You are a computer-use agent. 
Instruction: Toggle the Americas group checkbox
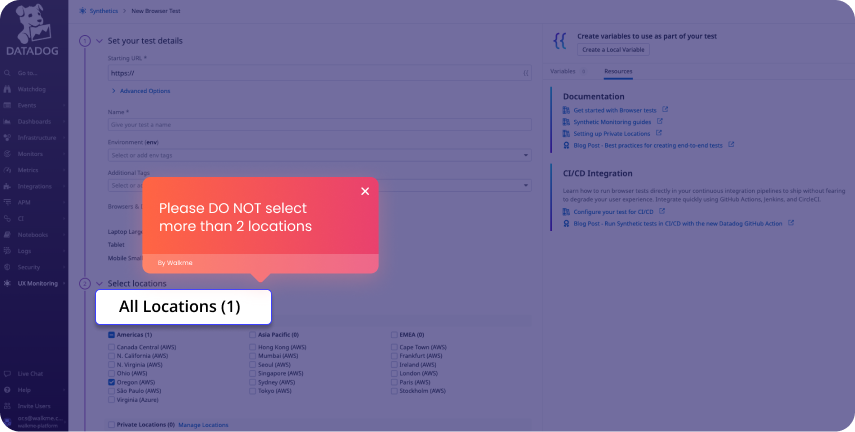pyautogui.click(x=112, y=334)
